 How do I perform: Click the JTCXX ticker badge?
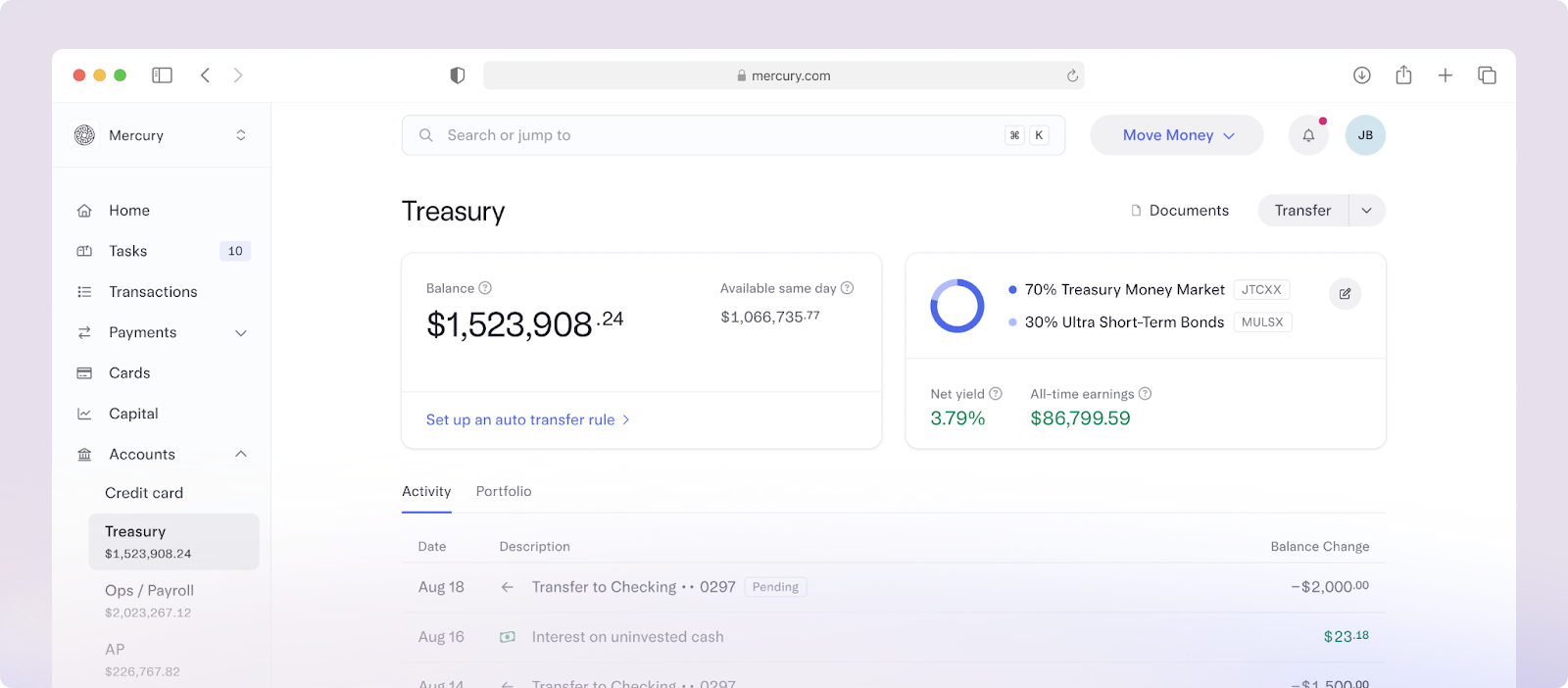pos(1261,290)
